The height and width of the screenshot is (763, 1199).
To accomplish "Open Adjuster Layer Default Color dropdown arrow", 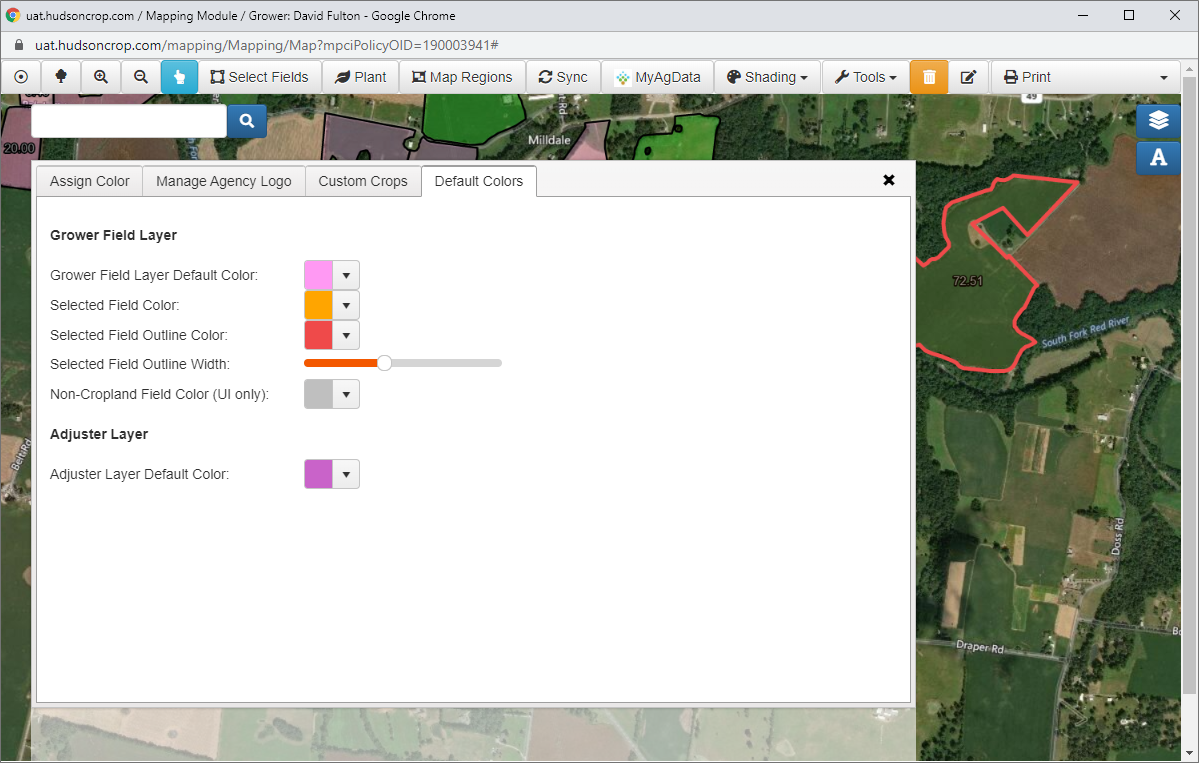I will [x=346, y=474].
